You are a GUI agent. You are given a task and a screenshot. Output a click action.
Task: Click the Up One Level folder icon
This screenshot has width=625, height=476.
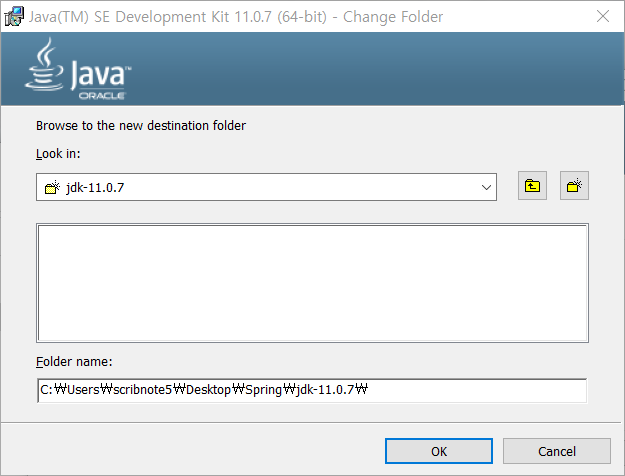(x=532, y=186)
